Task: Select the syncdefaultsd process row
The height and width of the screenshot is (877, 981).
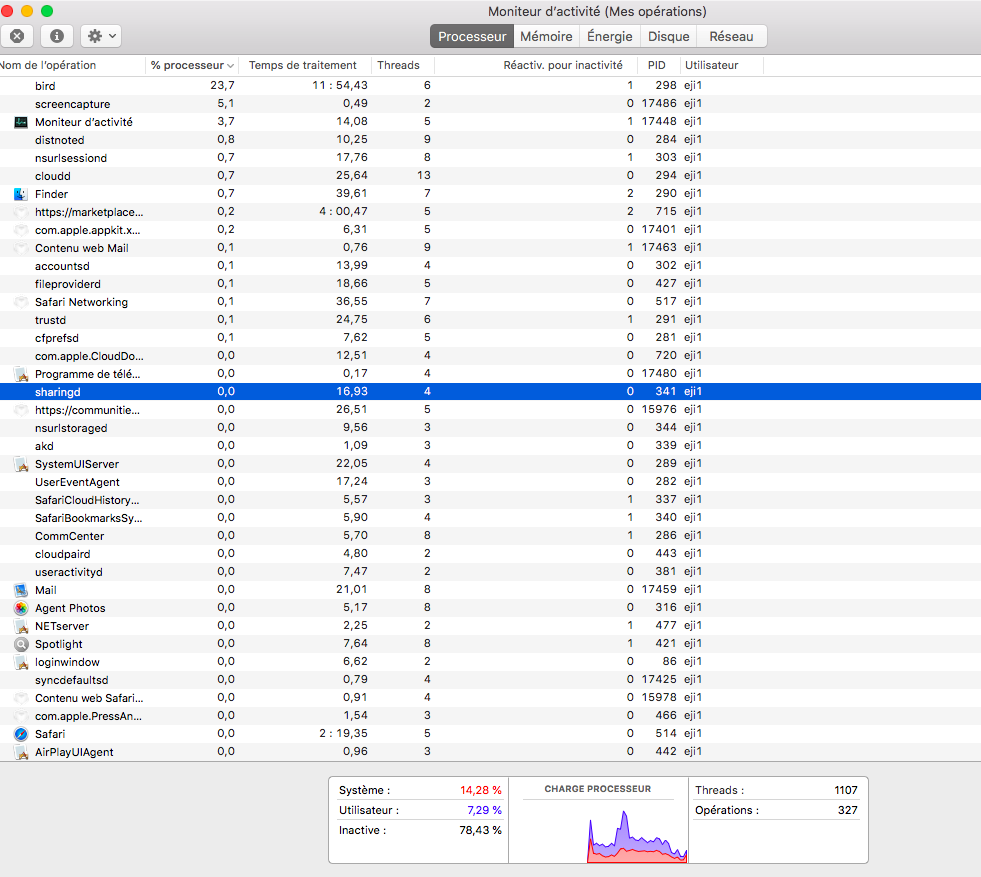Action: point(490,680)
